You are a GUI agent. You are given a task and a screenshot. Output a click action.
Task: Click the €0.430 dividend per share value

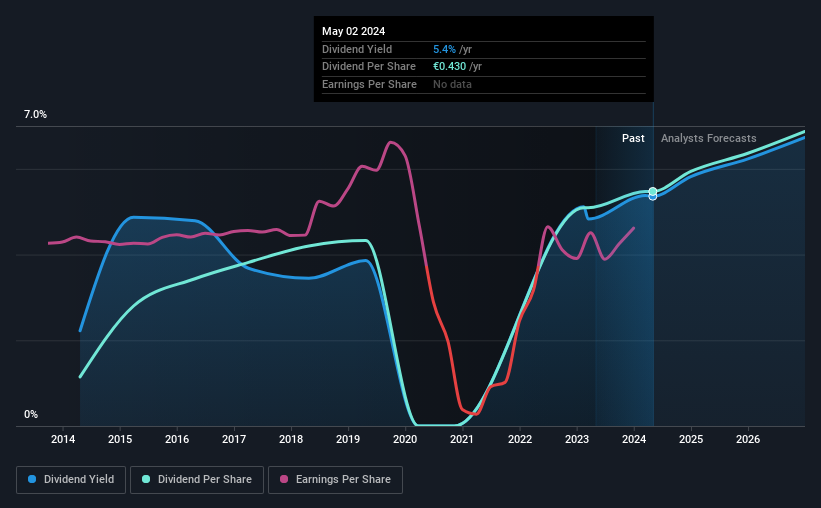449,67
